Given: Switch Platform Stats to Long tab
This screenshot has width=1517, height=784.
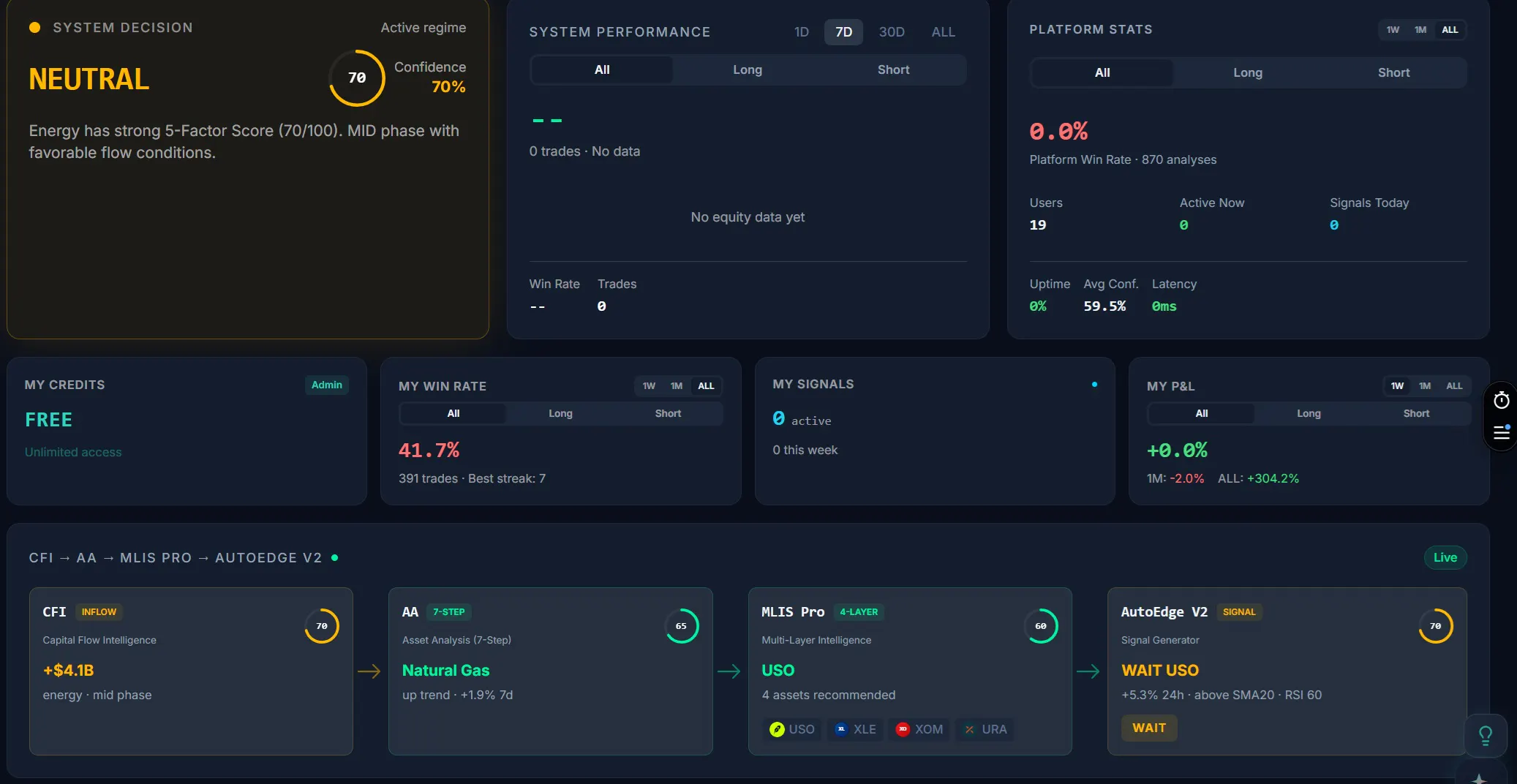Looking at the screenshot, I should 1248,73.
